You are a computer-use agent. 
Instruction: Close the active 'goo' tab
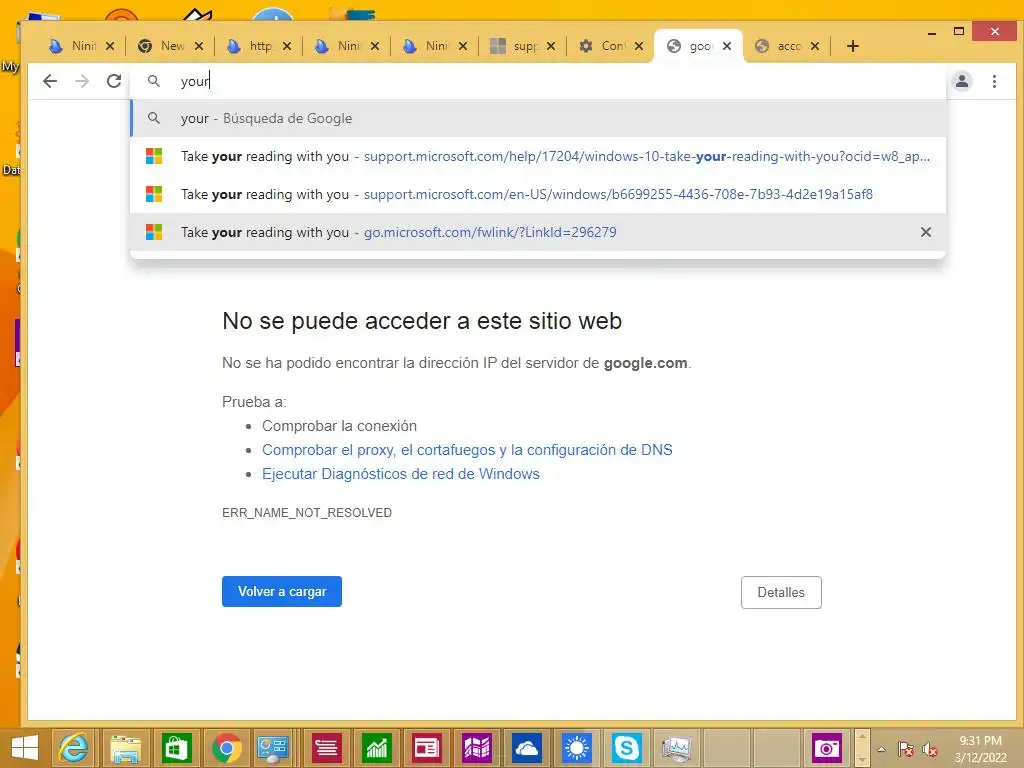727,46
